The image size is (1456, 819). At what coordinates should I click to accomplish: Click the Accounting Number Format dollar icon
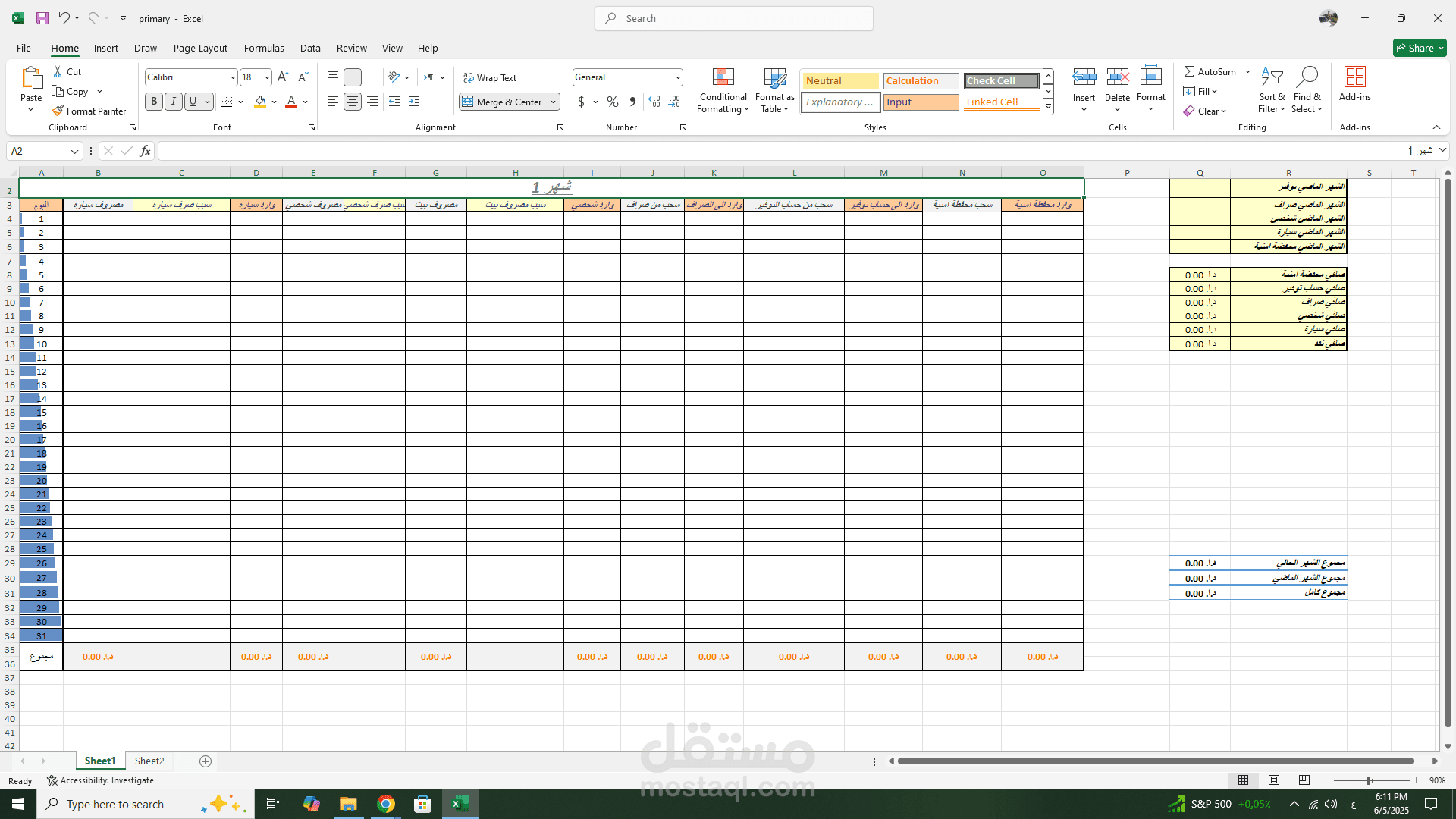pos(581,102)
